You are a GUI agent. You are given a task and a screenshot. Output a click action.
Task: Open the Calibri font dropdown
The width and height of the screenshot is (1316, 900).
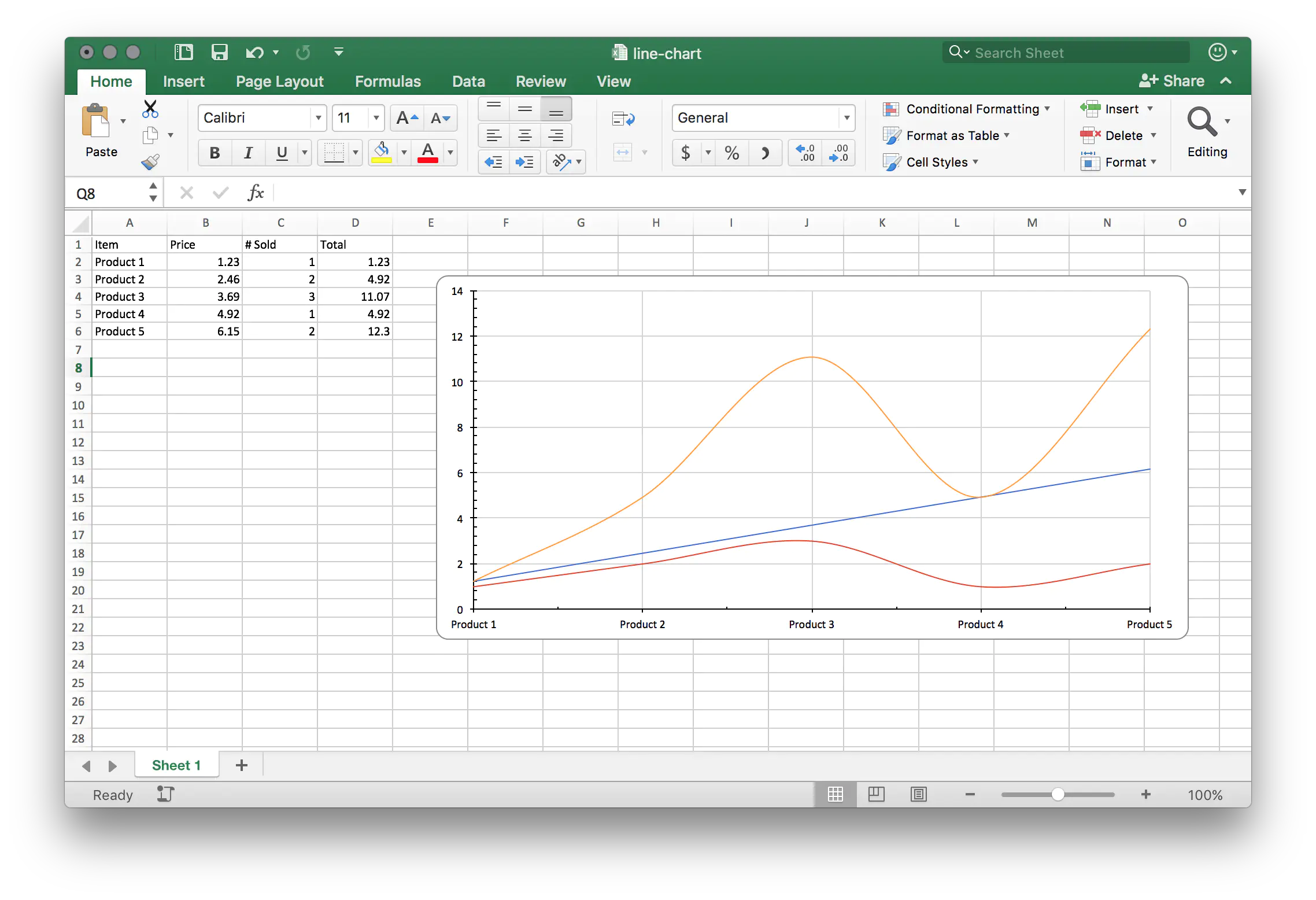coord(318,117)
